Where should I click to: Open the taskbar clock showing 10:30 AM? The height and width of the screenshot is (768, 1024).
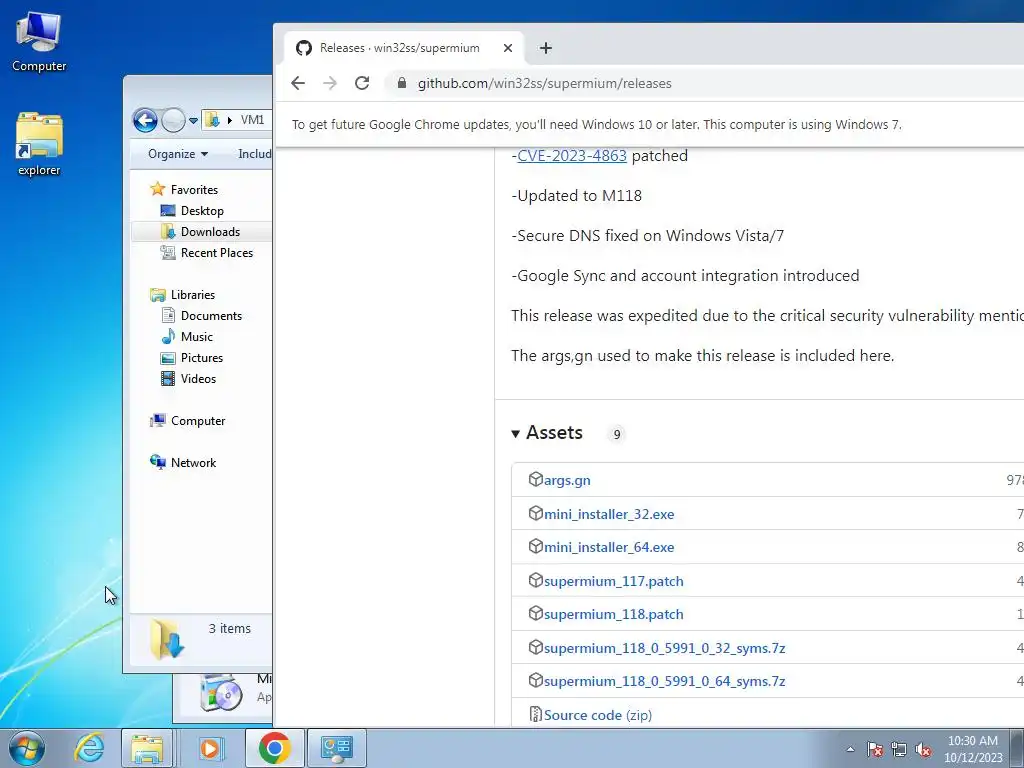point(973,748)
